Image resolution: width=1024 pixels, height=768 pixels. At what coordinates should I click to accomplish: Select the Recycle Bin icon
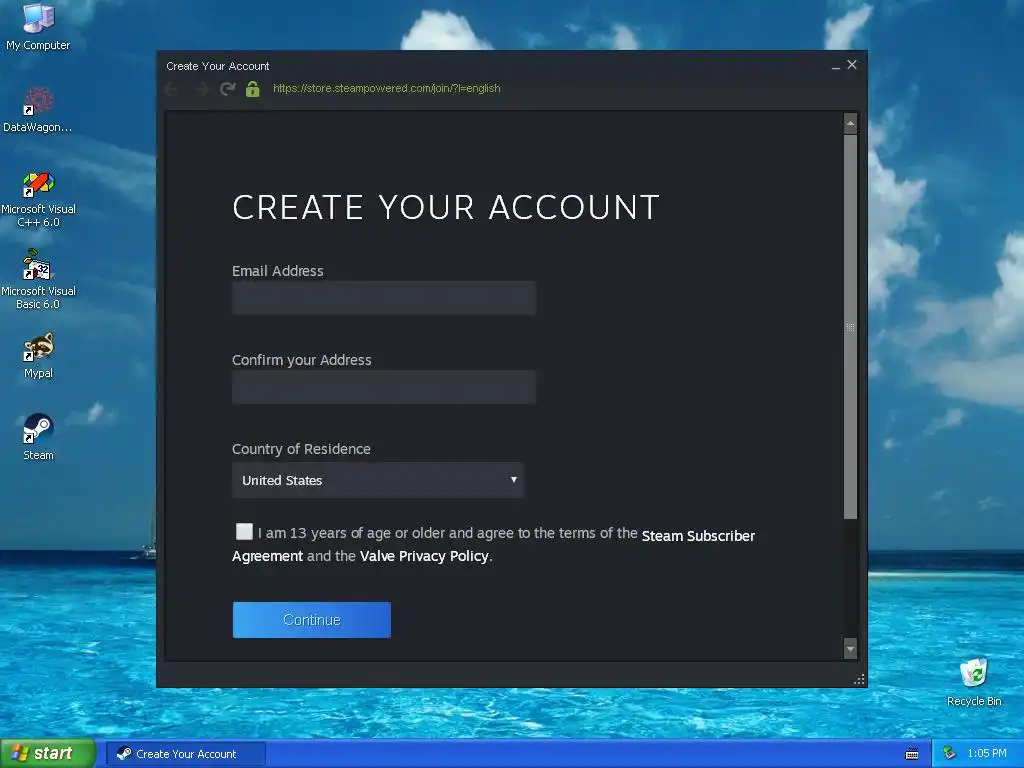coord(974,682)
